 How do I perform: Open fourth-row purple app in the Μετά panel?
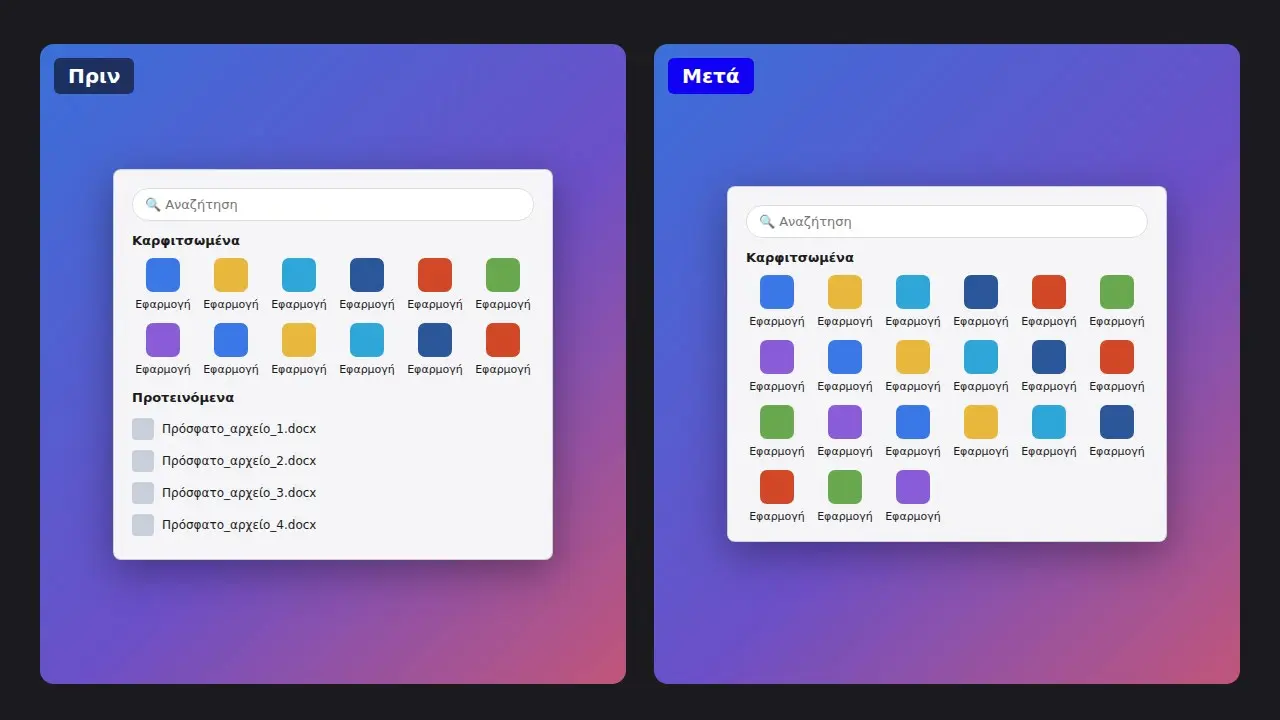pyautogui.click(x=913, y=487)
